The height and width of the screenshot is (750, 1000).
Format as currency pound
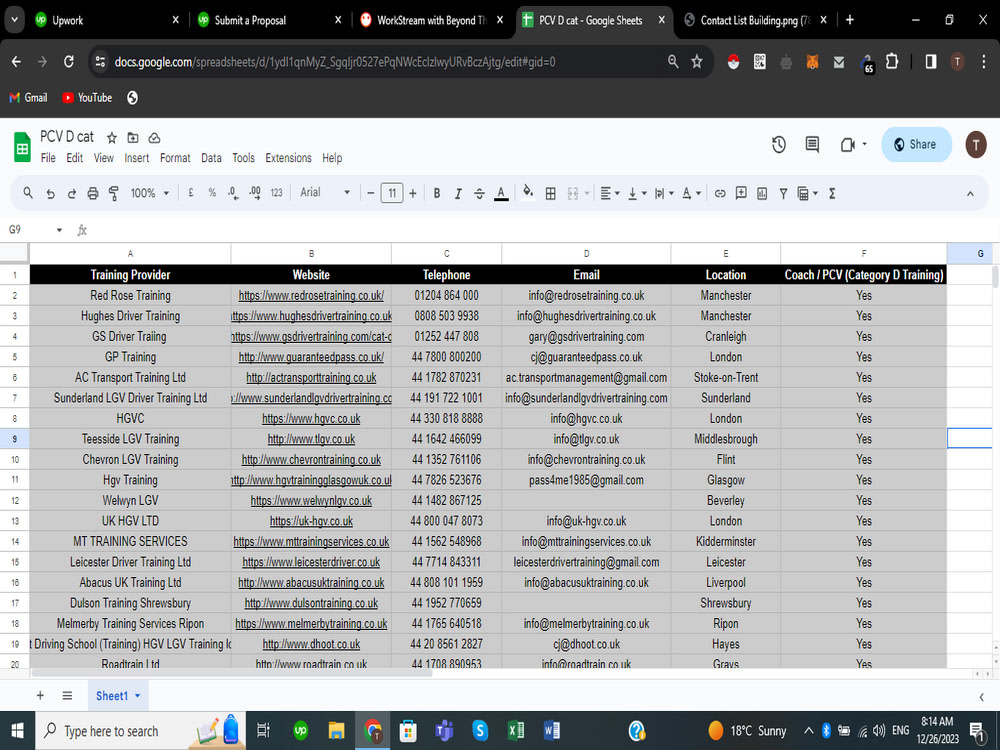click(x=191, y=193)
